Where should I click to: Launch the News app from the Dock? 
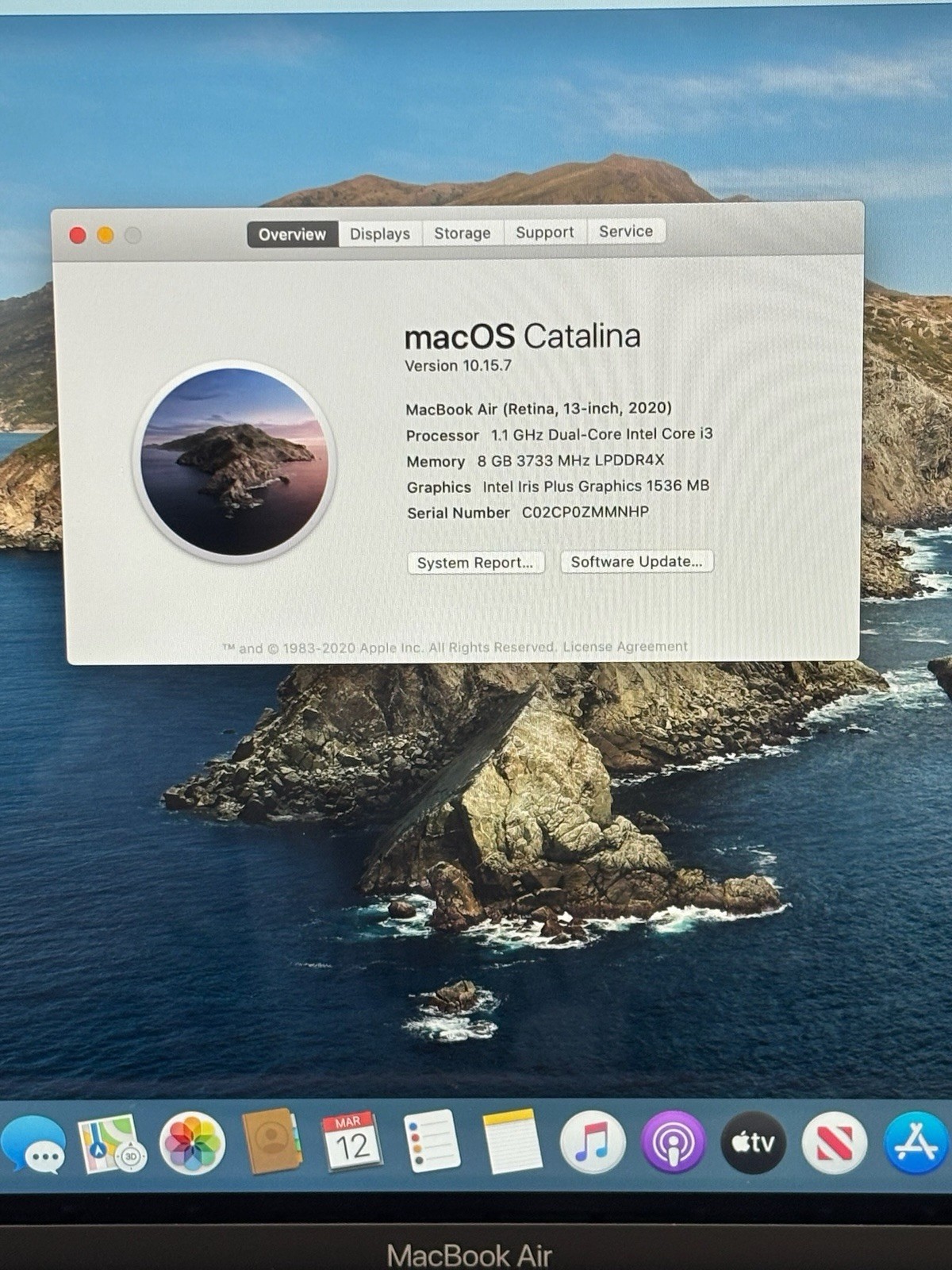(x=834, y=1143)
